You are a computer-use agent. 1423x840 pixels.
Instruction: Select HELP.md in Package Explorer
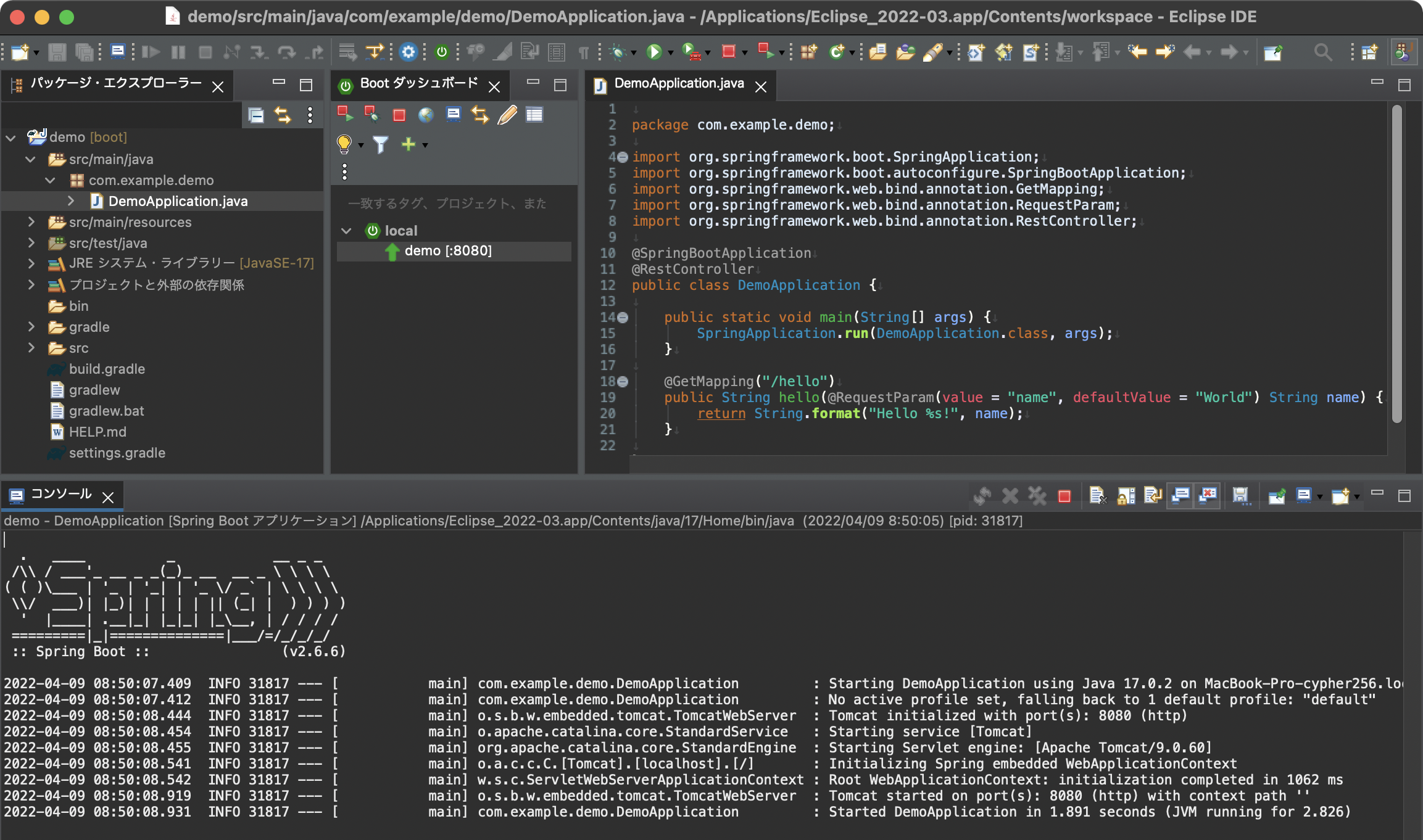coord(97,432)
